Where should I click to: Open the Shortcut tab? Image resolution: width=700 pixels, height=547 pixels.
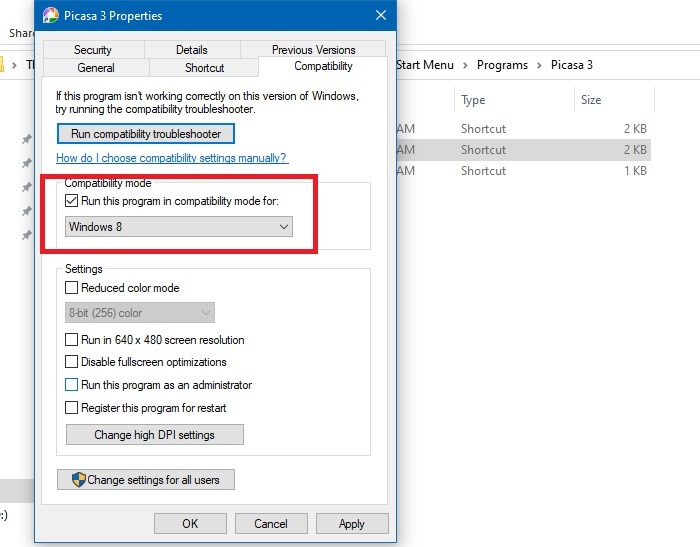204,68
